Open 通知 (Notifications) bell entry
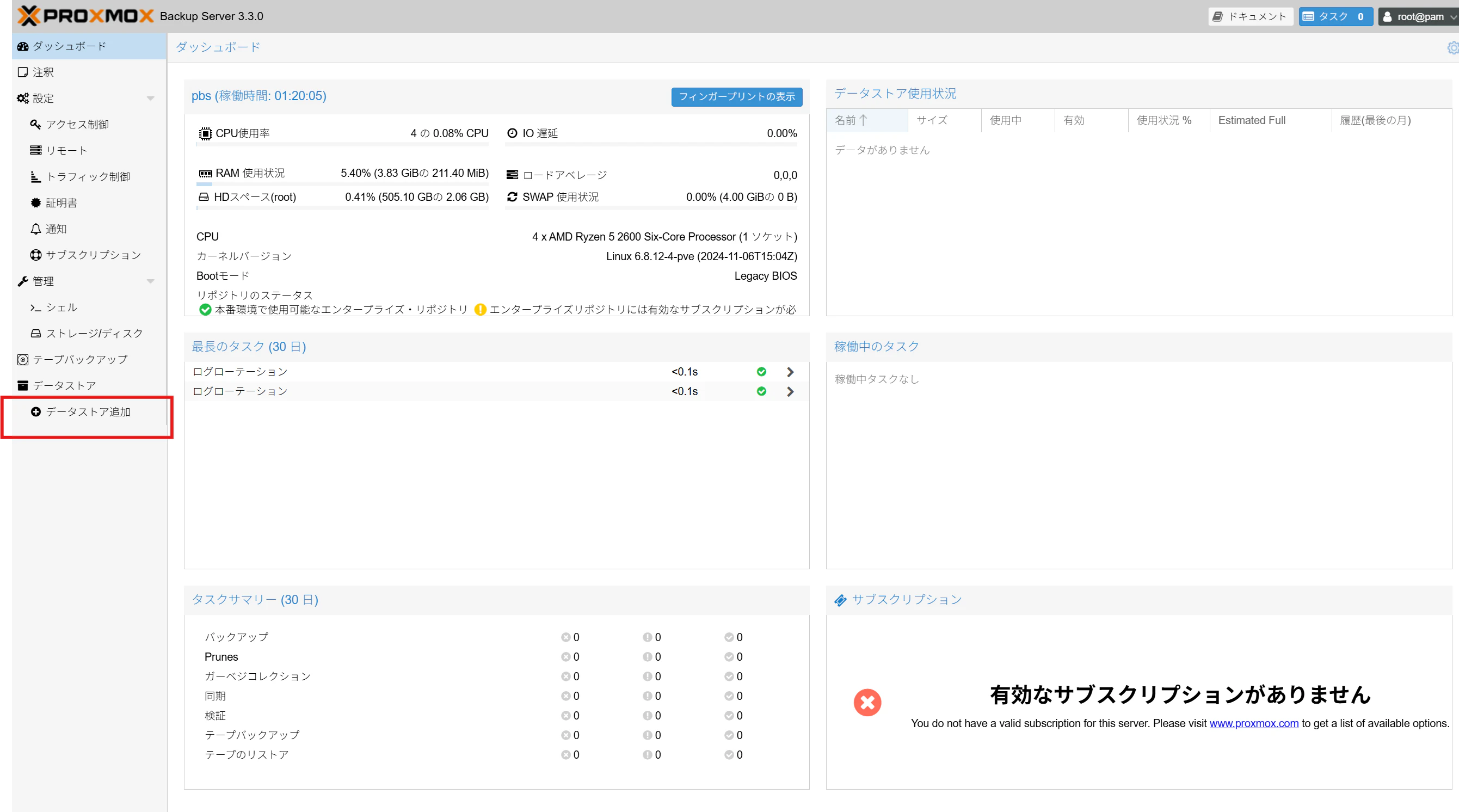1459x812 pixels. (x=56, y=229)
